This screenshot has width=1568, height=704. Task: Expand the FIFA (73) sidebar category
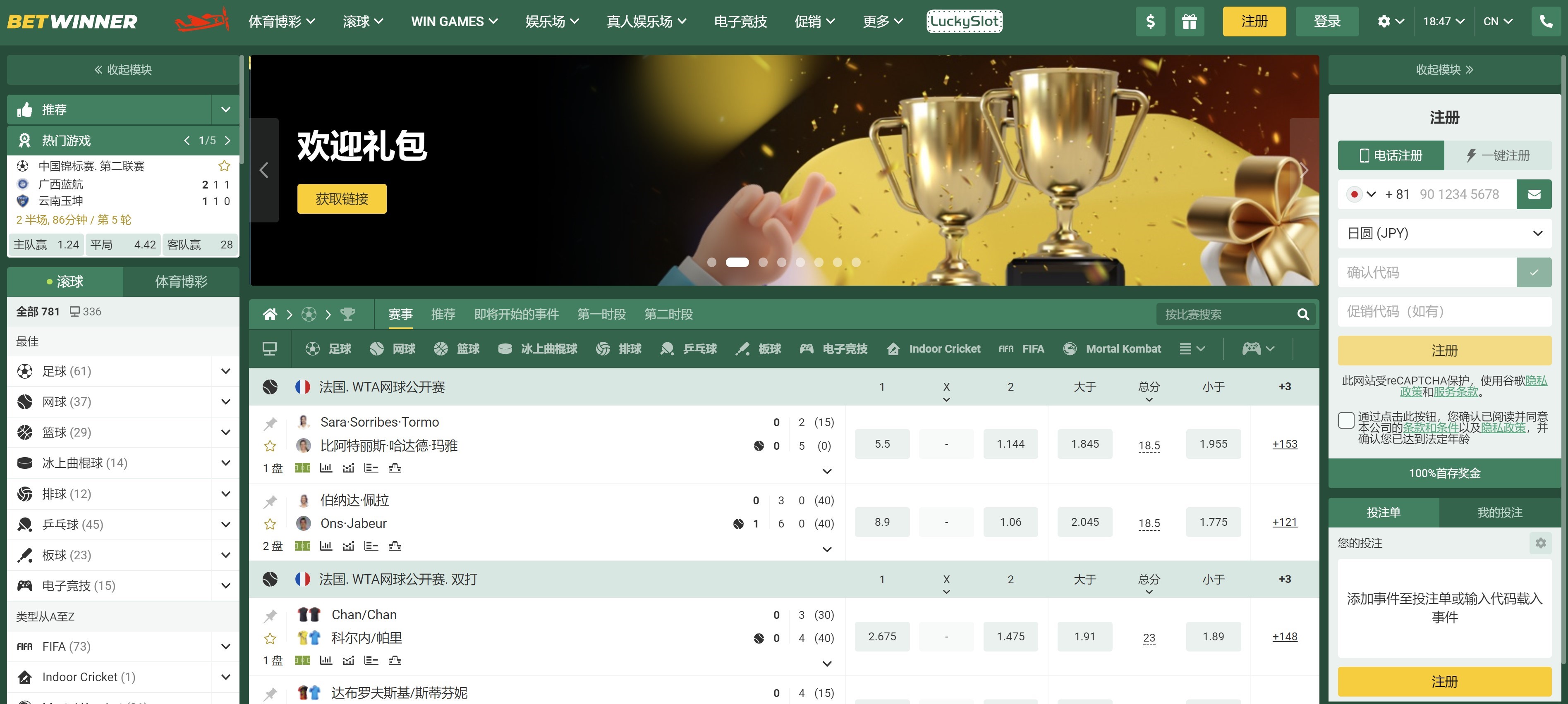225,646
